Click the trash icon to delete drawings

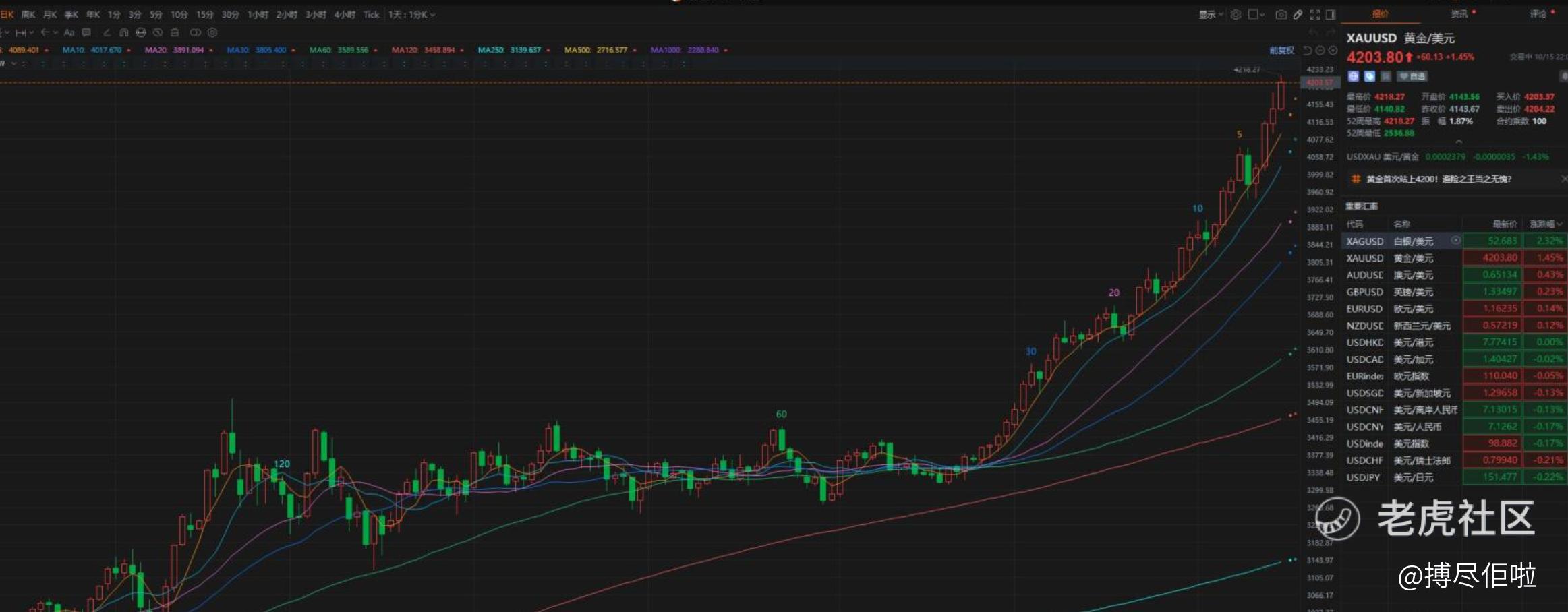(x=175, y=32)
